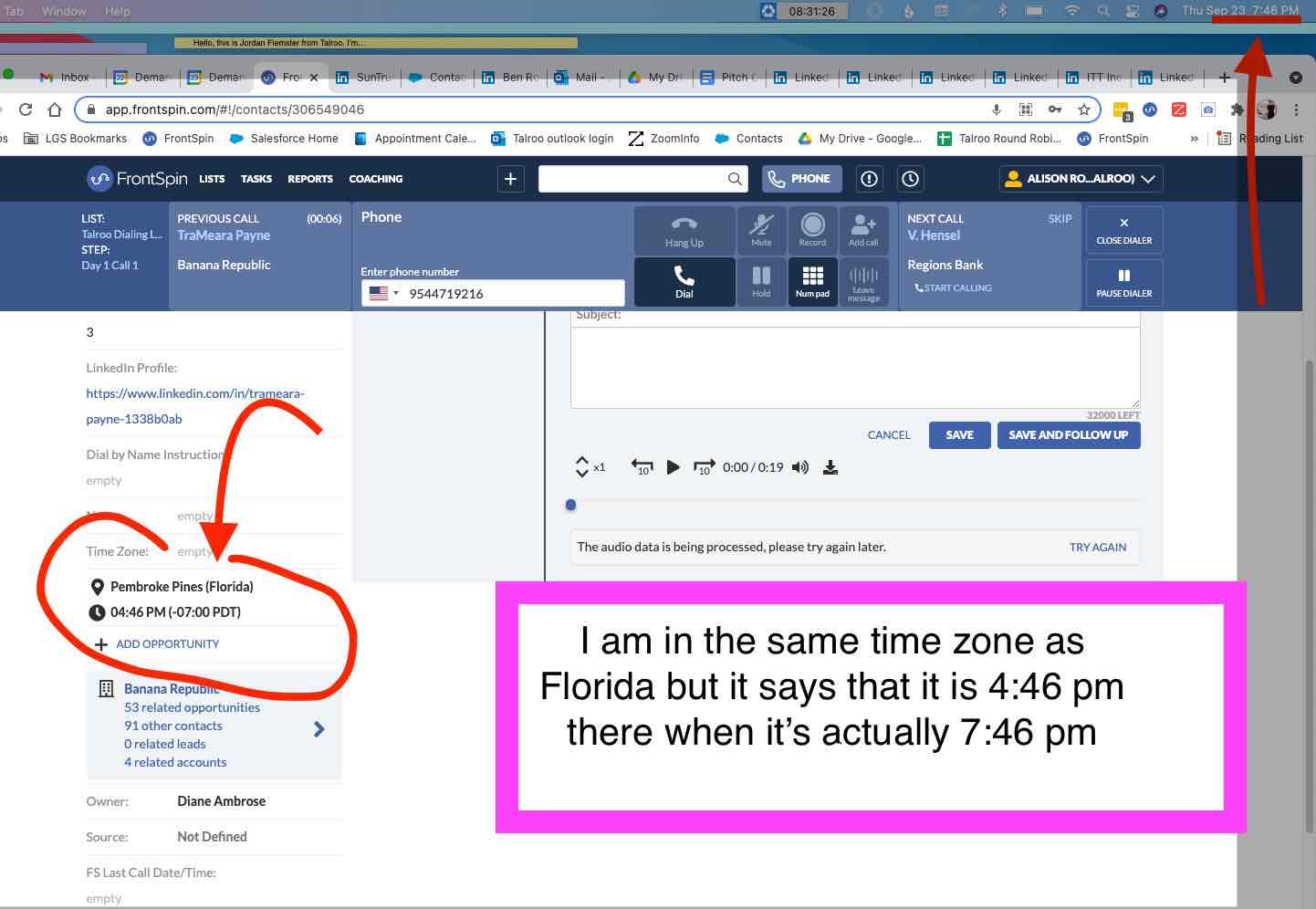The image size is (1316, 909).
Task: Skip the next call to V. Hensel
Action: coord(1060,219)
